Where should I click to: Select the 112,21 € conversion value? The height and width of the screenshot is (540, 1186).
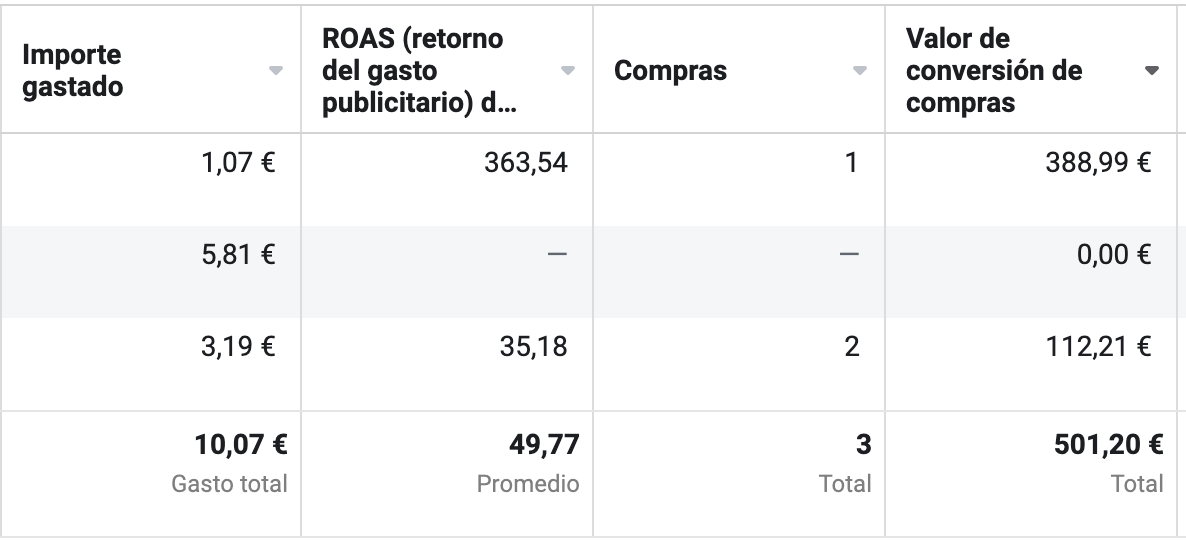(x=1098, y=346)
